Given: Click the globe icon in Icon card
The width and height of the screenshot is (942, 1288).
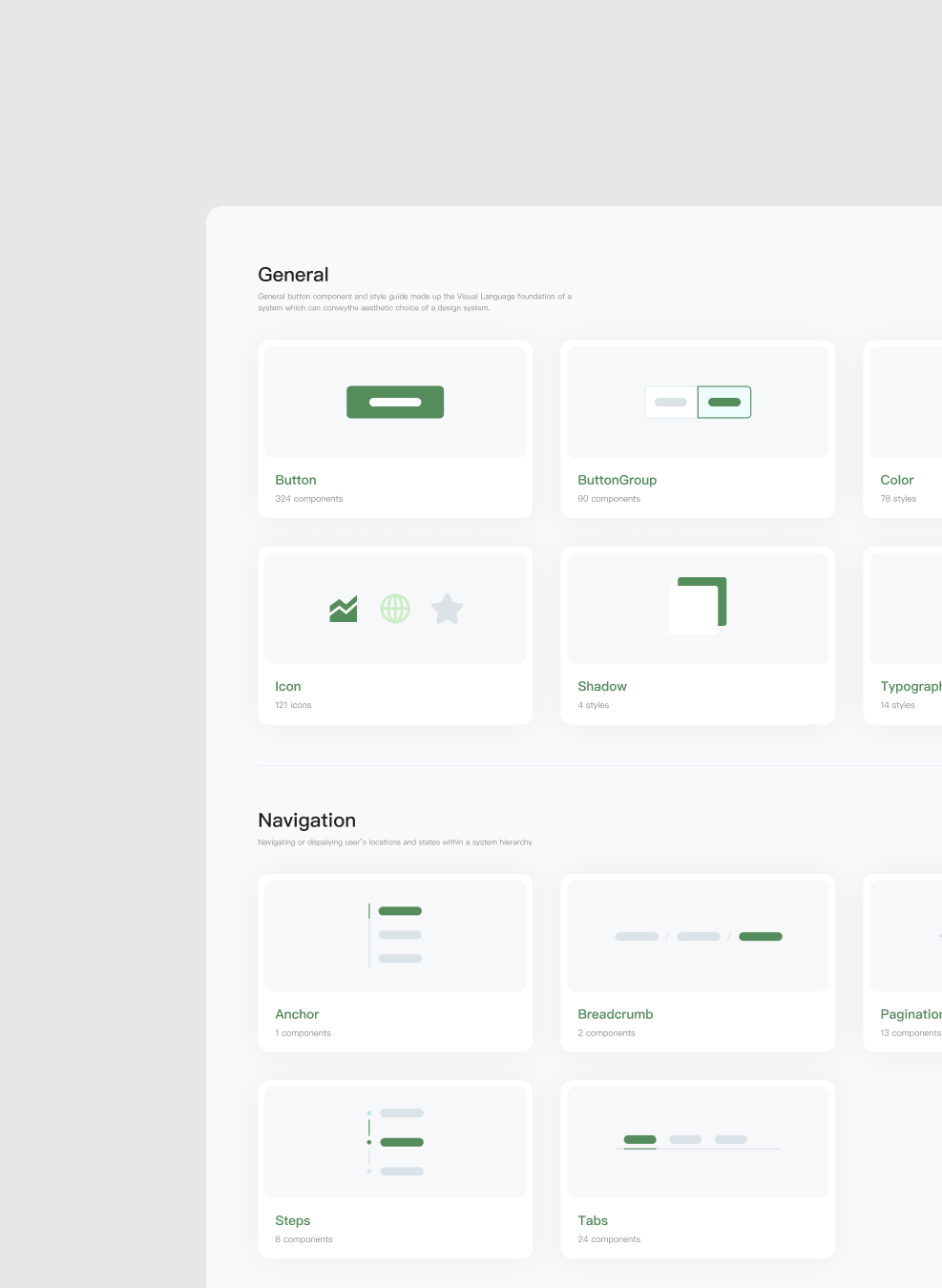Looking at the screenshot, I should (395, 609).
